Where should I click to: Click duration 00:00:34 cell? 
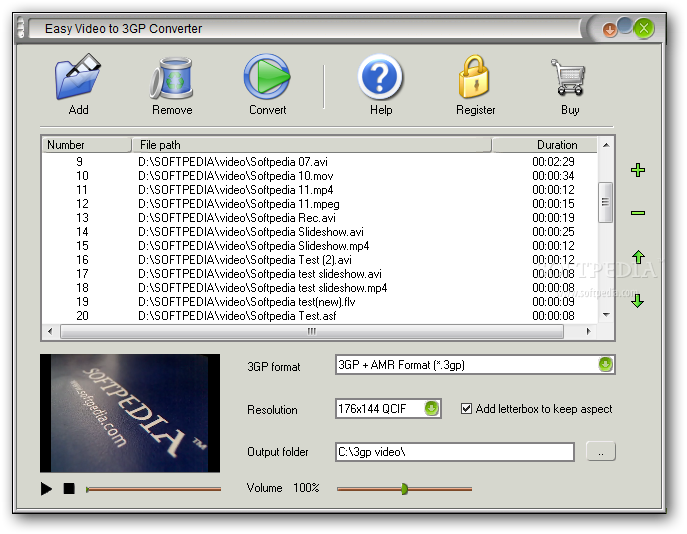pos(553,176)
